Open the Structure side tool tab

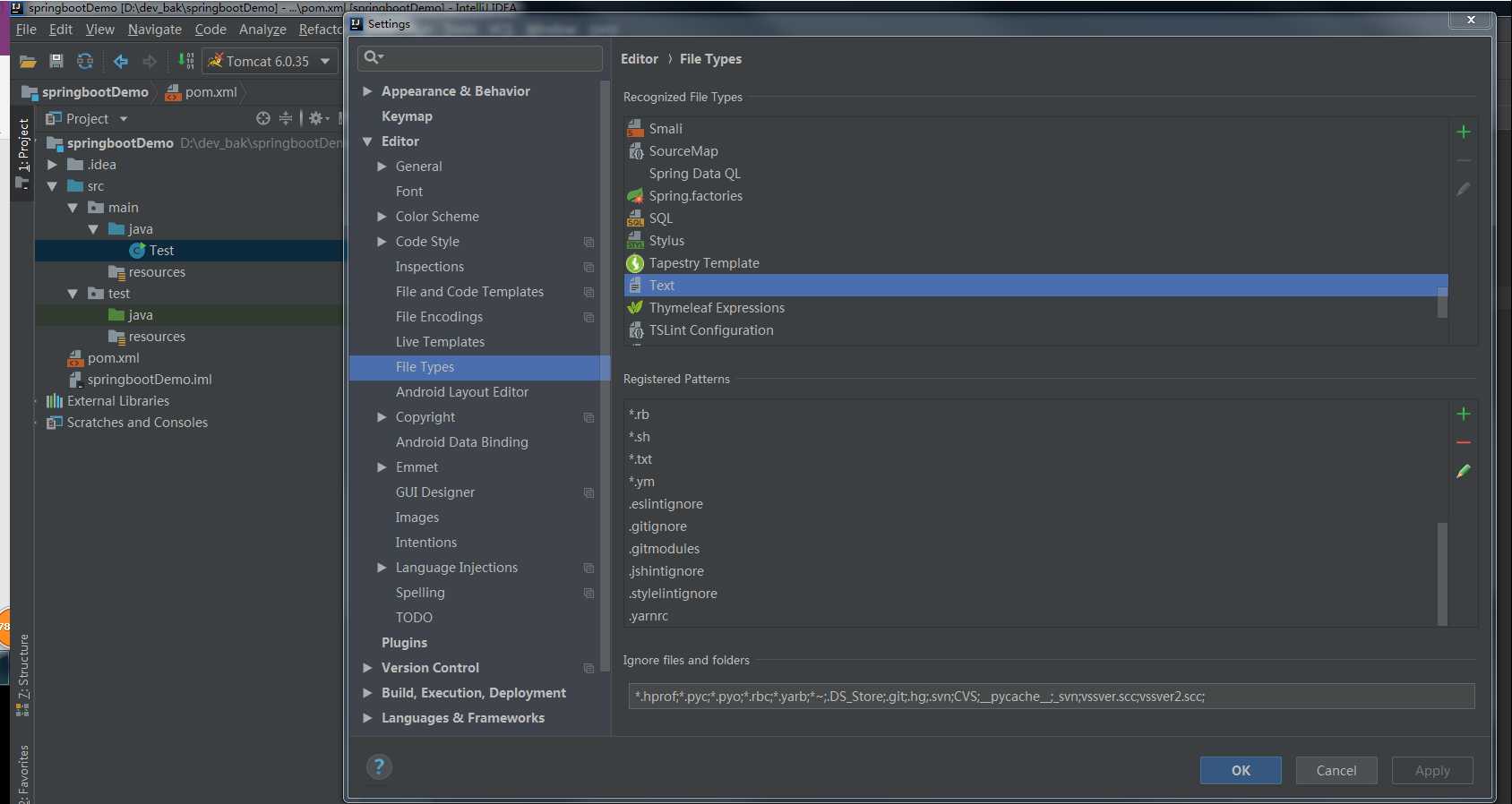tap(22, 674)
